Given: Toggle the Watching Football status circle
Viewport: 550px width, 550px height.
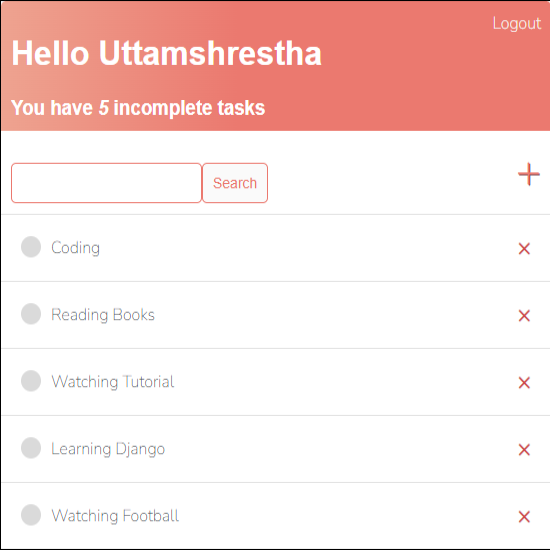Looking at the screenshot, I should tap(31, 515).
